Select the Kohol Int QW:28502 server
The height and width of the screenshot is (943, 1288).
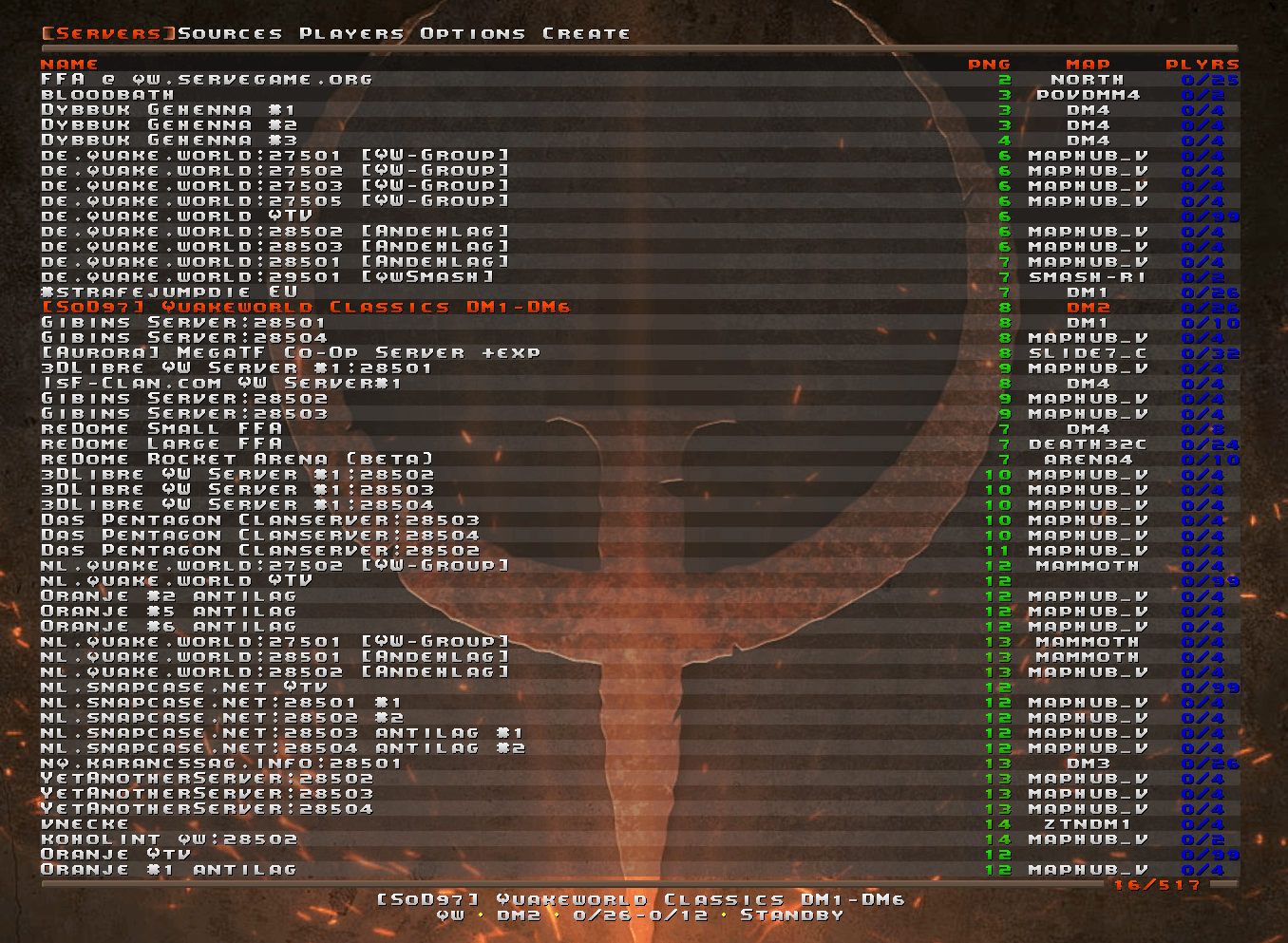tap(168, 839)
